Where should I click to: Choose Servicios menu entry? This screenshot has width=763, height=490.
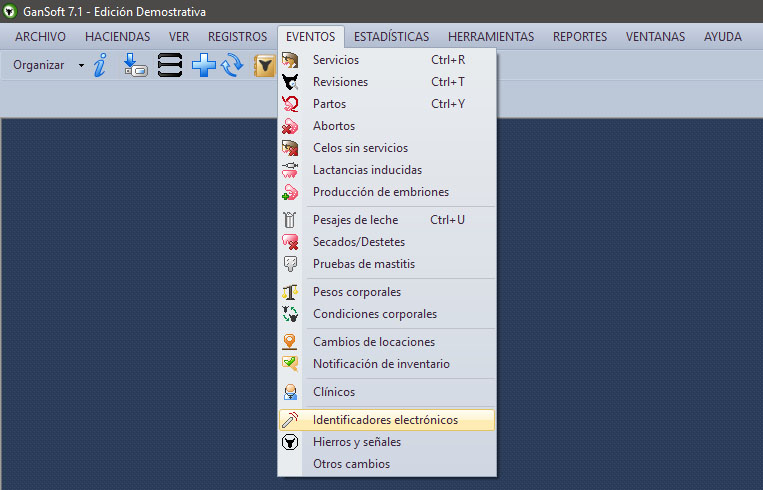click(x=387, y=60)
